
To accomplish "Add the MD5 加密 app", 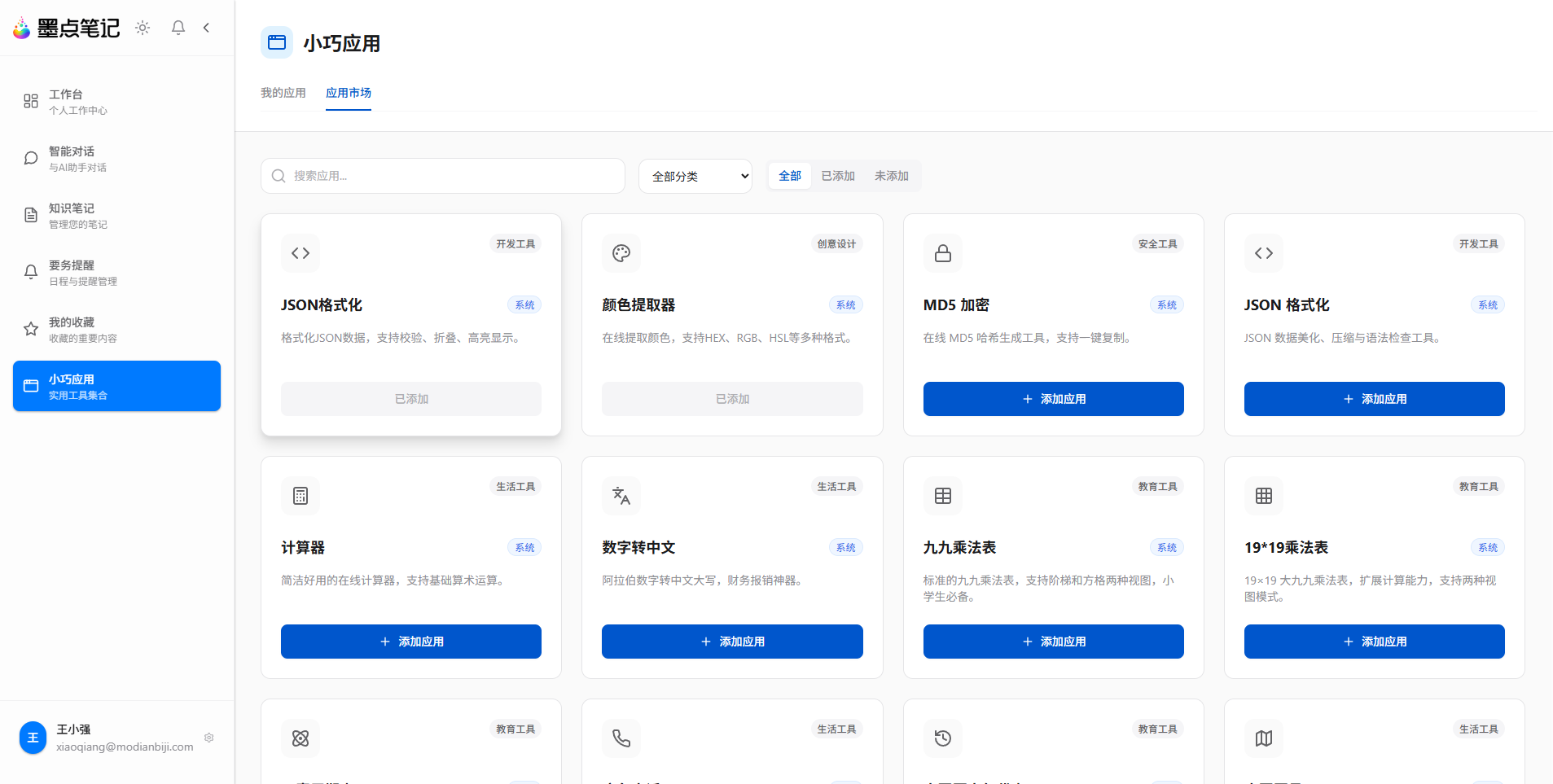I will pos(1053,399).
